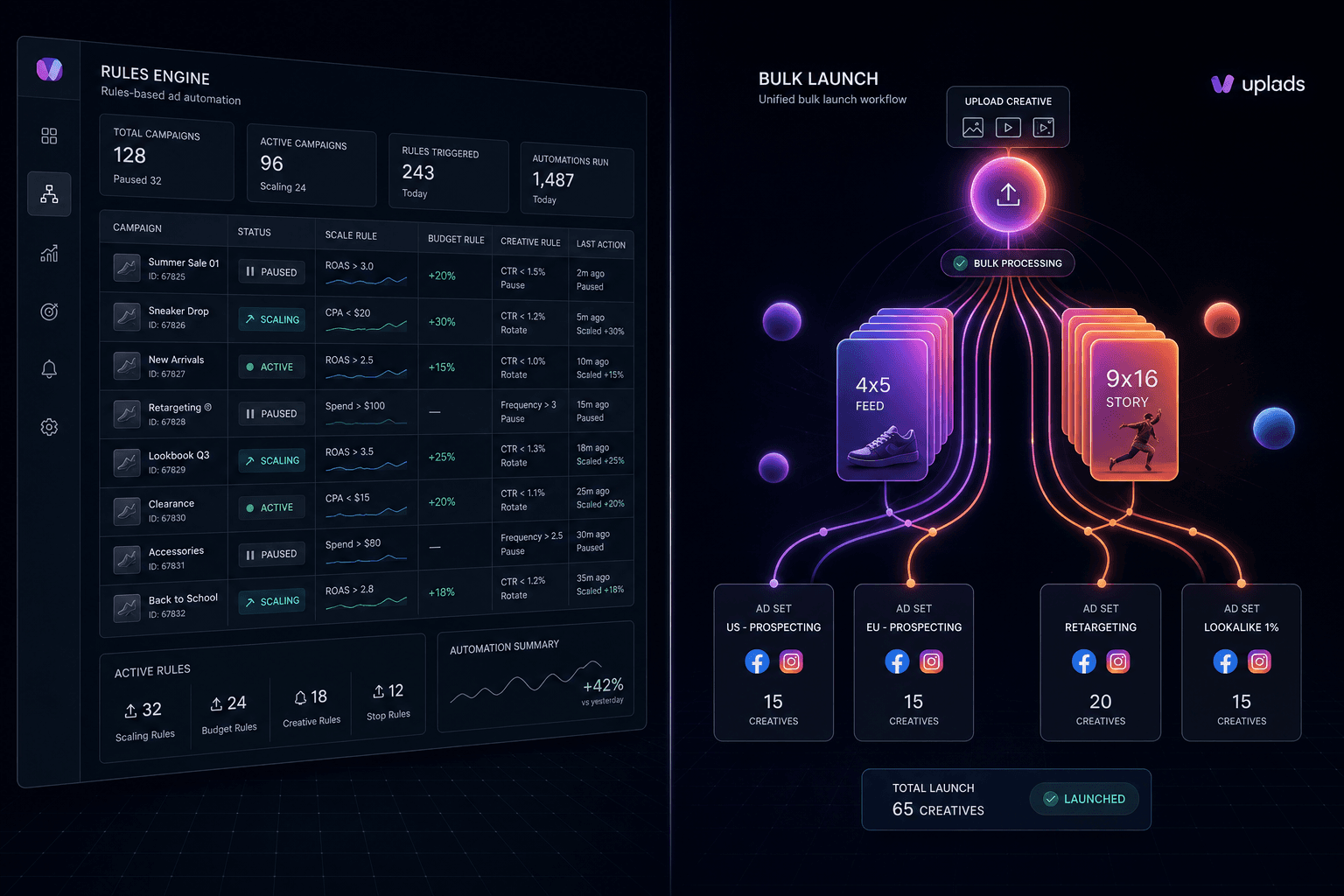Toggle the SCALING status for Sneaker Drop
Viewport: 1344px width, 896px height.
pyautogui.click(x=272, y=319)
